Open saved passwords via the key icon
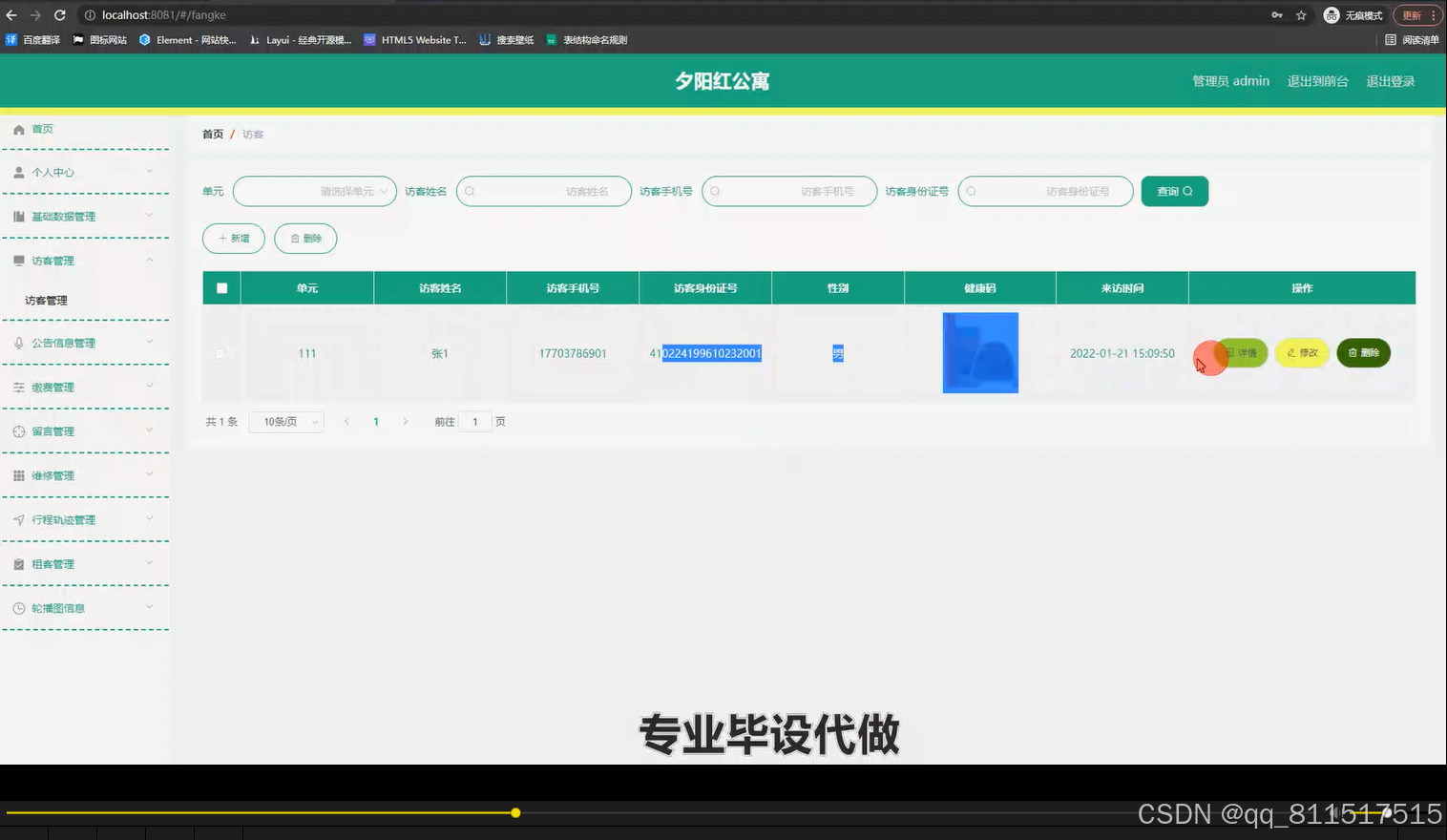Image resolution: width=1447 pixels, height=840 pixels. [1277, 15]
